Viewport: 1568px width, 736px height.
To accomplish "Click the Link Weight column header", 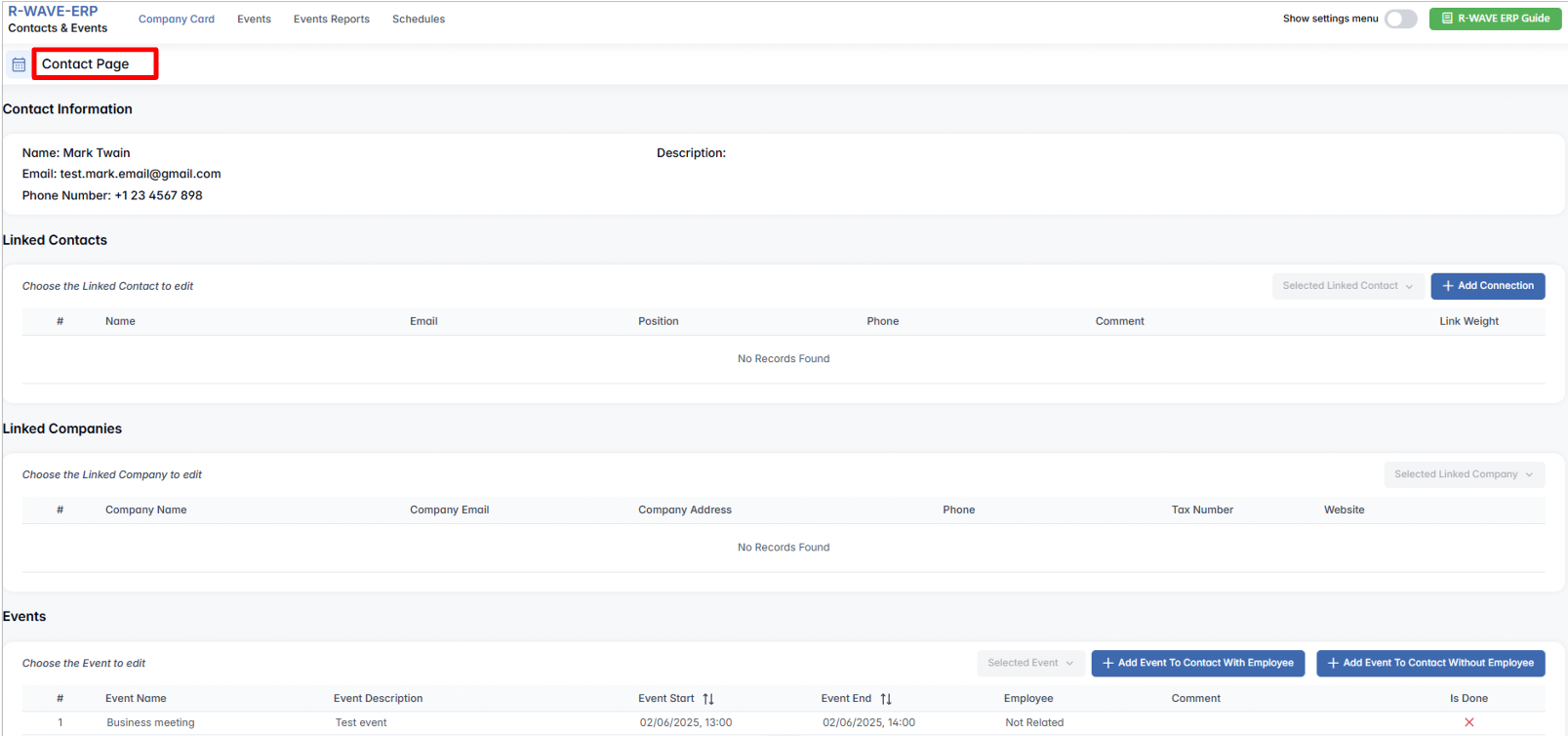I will [1467, 321].
